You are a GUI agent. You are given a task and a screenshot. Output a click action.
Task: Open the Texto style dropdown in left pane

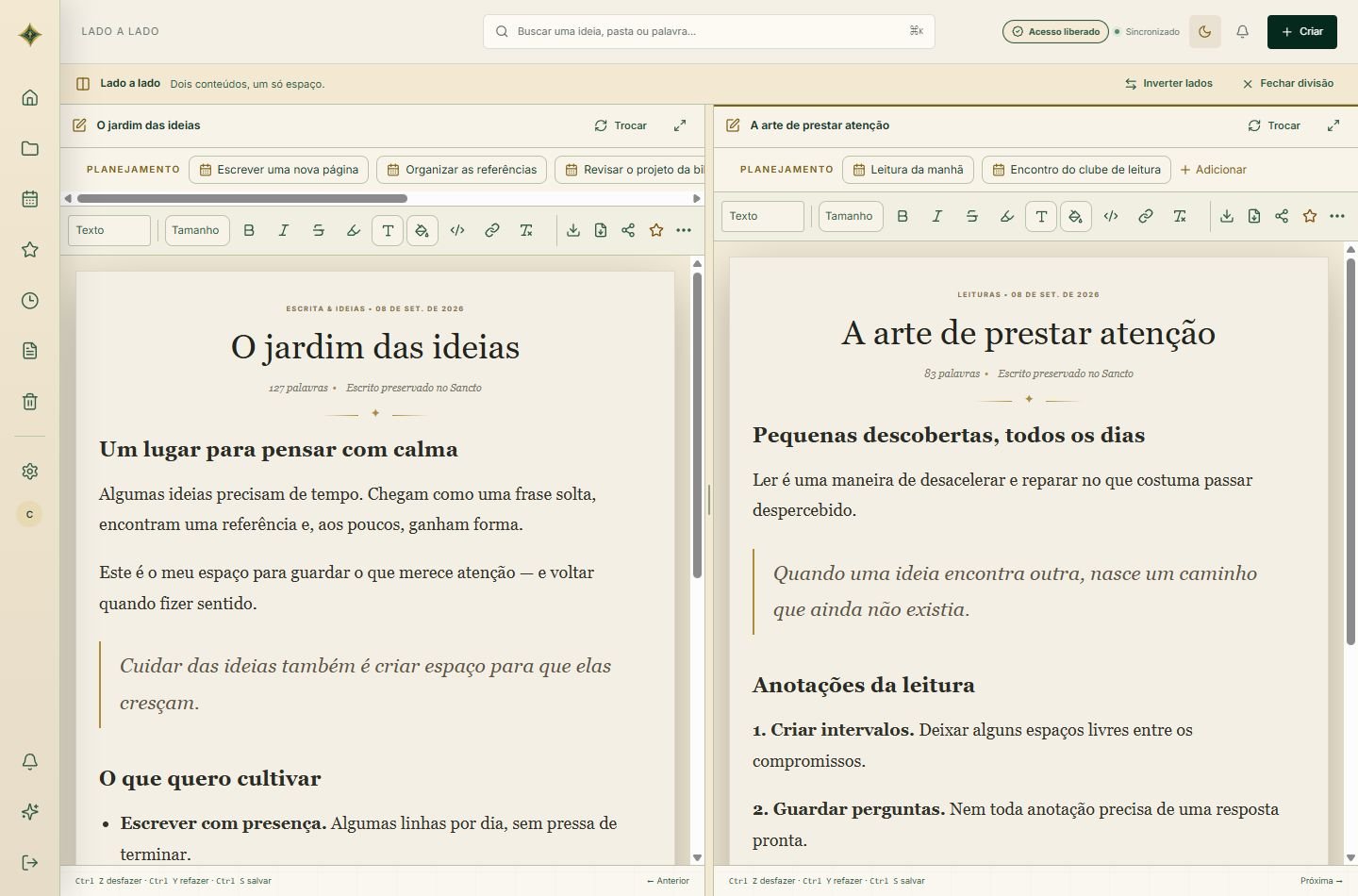point(109,230)
